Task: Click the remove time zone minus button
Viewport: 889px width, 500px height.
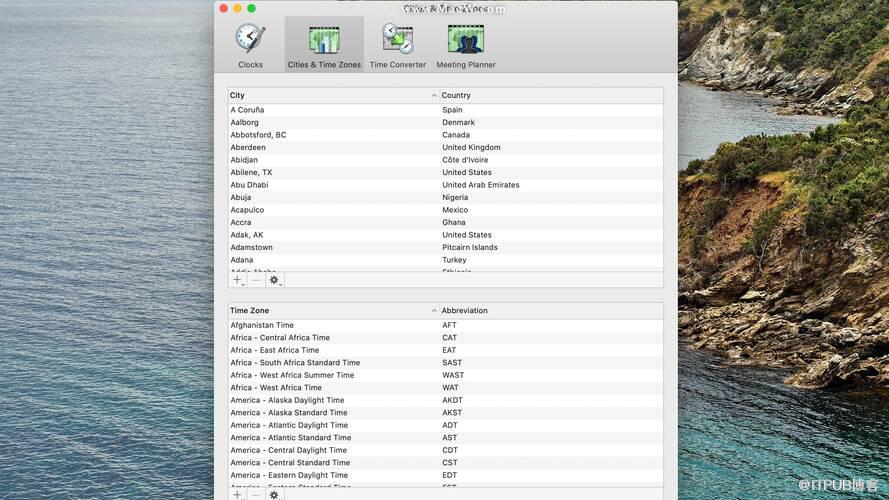Action: pyautogui.click(x=256, y=495)
